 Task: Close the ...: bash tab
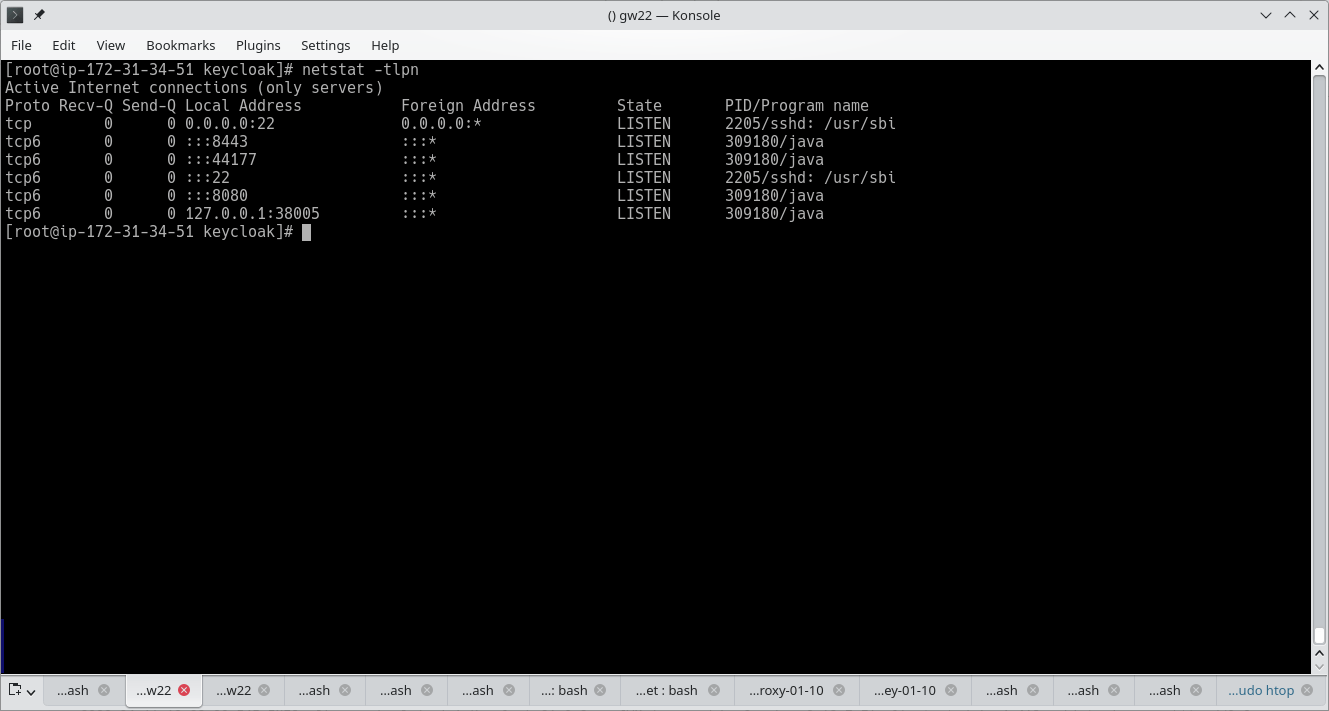pos(601,690)
